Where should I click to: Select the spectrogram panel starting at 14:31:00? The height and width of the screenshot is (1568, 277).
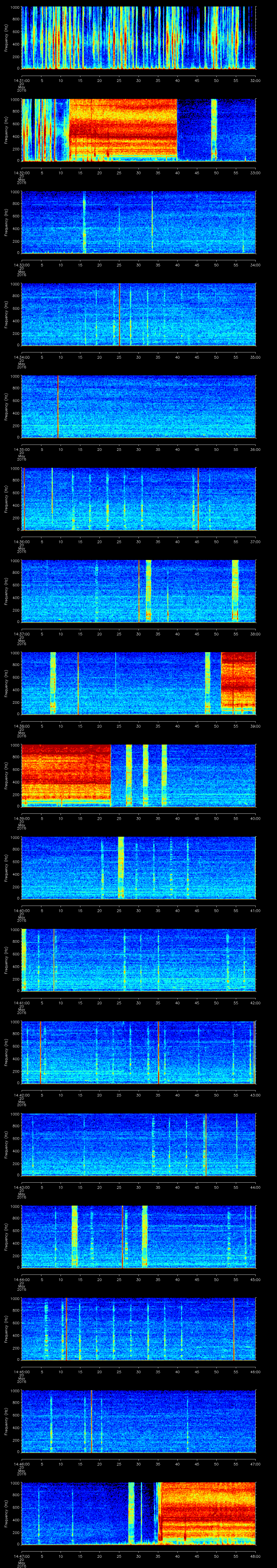pos(138,38)
